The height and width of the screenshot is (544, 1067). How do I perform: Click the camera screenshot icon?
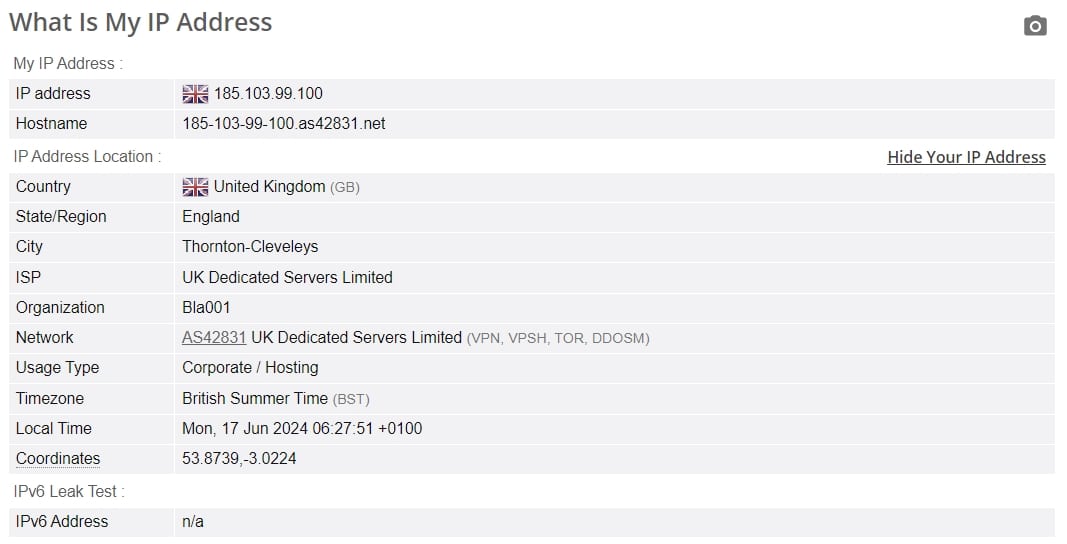click(x=1035, y=26)
